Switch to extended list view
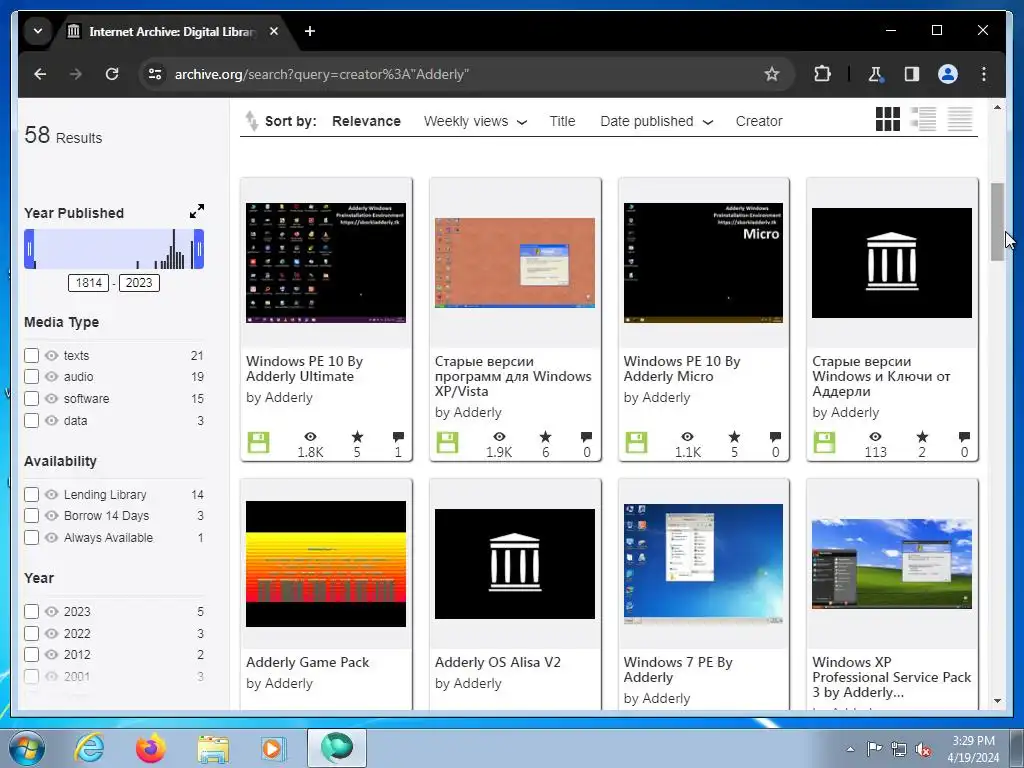 click(x=923, y=120)
